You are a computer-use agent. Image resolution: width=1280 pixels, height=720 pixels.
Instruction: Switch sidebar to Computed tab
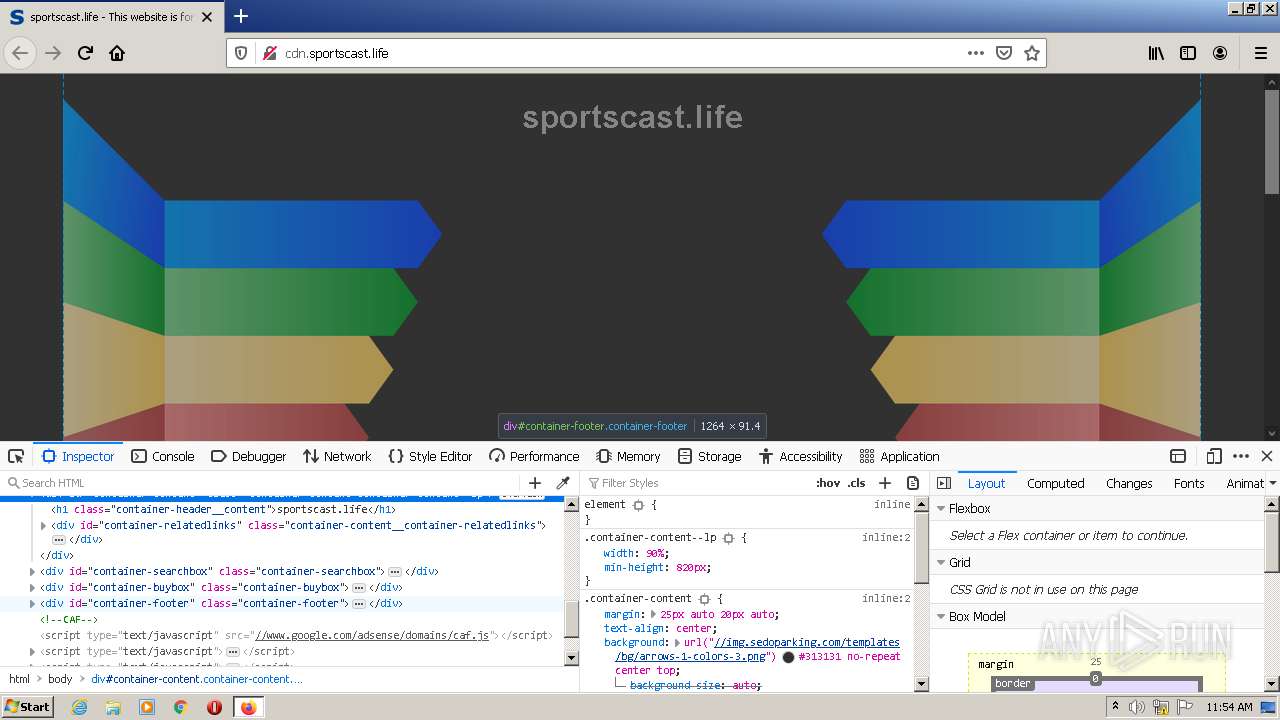click(1055, 483)
